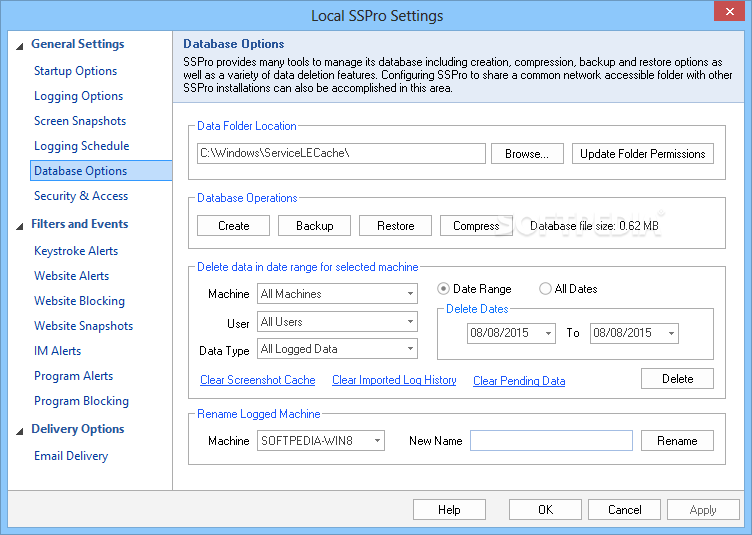The image size is (752, 535).
Task: Open Program Alerts settings
Action: tap(73, 376)
